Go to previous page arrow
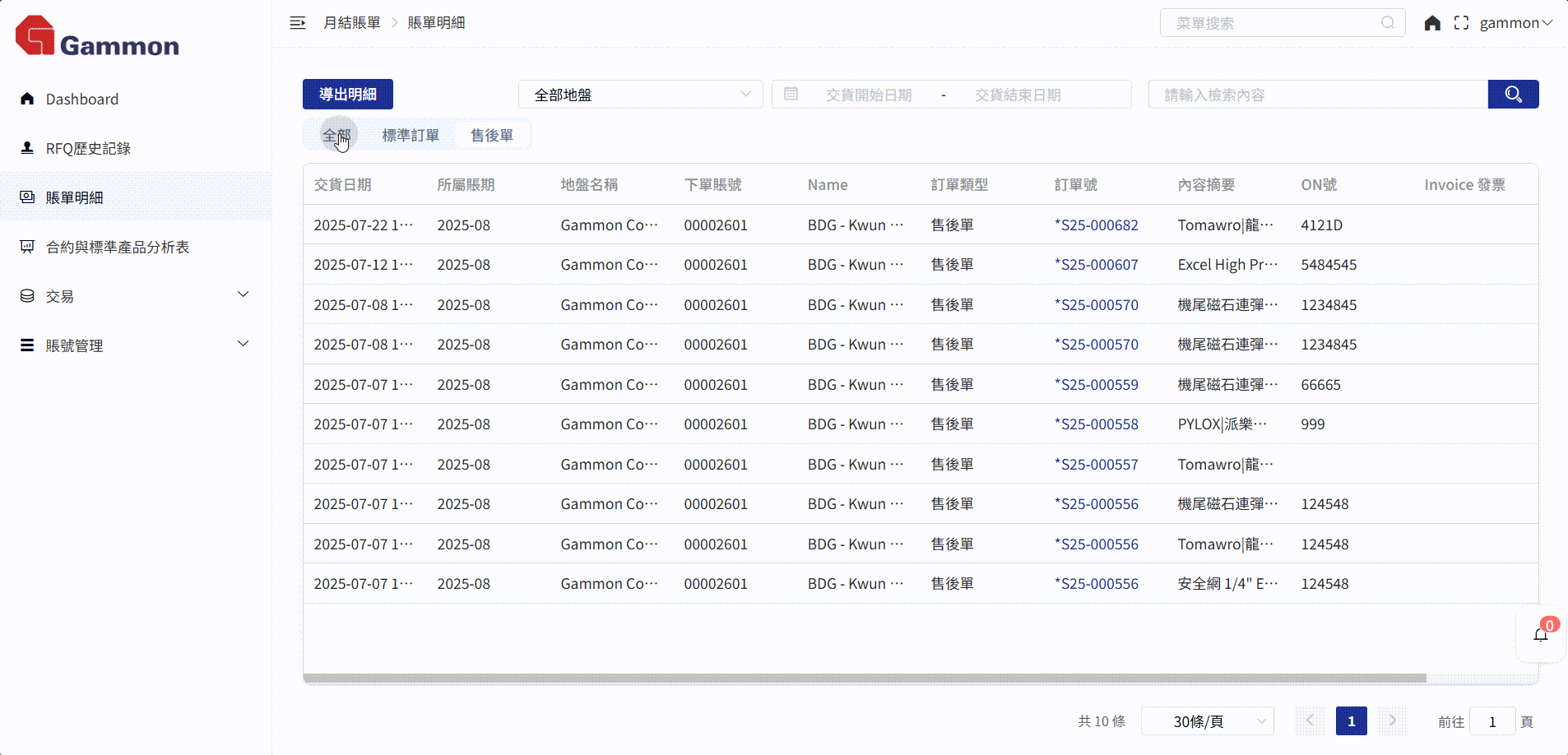1568x755 pixels. coord(1310,721)
